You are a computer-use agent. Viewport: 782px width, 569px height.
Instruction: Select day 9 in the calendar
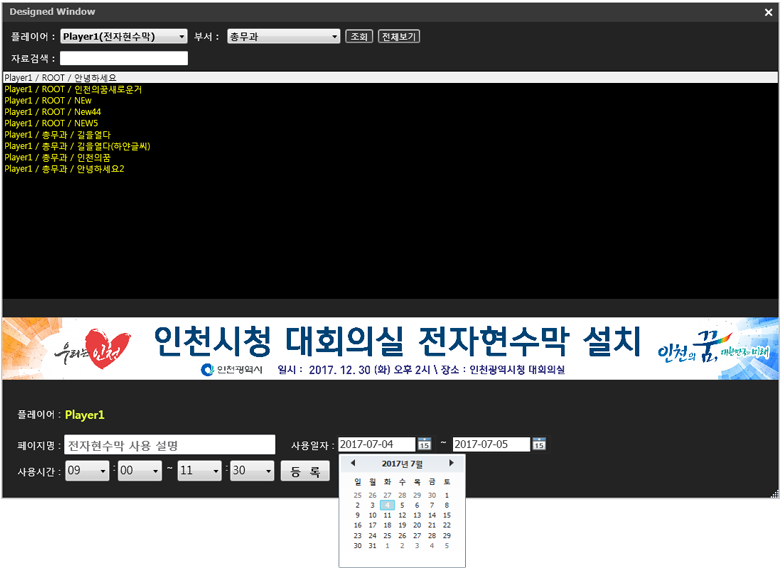(x=358, y=515)
